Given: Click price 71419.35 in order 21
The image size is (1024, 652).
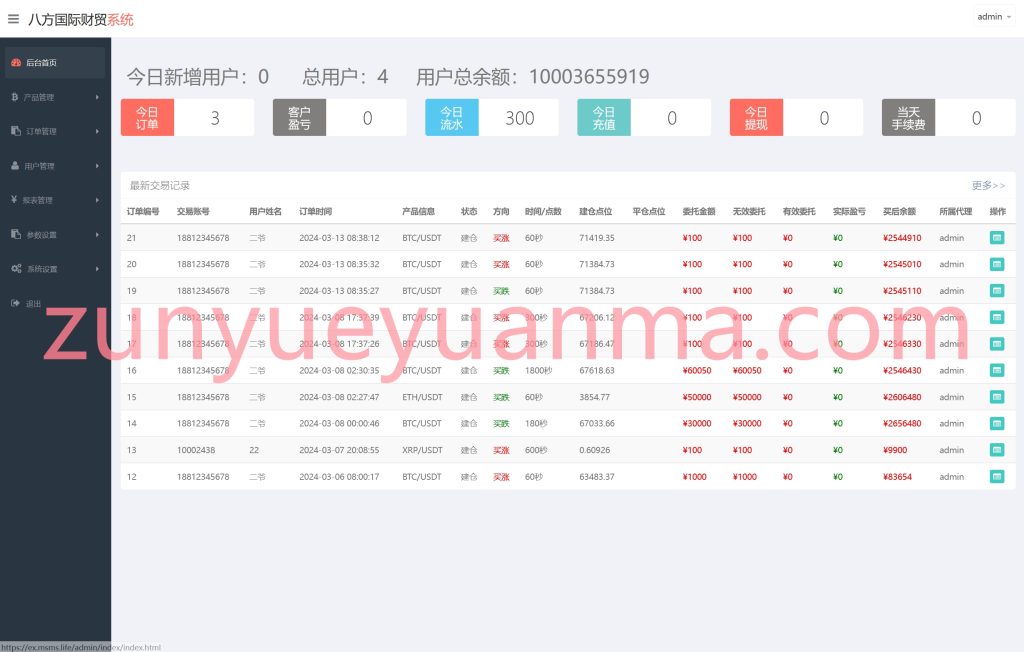Looking at the screenshot, I should pyautogui.click(x=597, y=238).
